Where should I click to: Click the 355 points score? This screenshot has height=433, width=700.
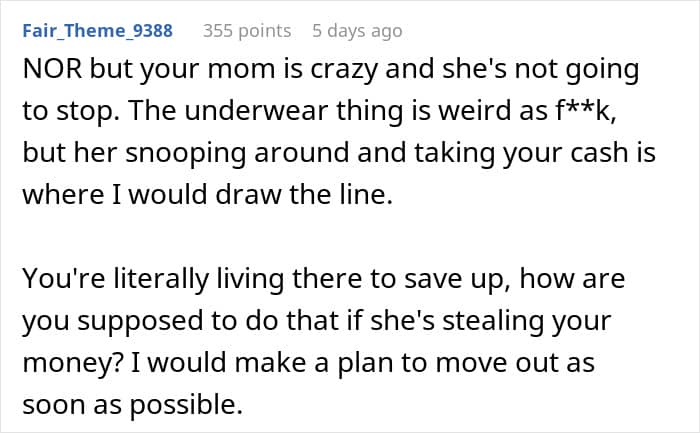click(x=247, y=31)
